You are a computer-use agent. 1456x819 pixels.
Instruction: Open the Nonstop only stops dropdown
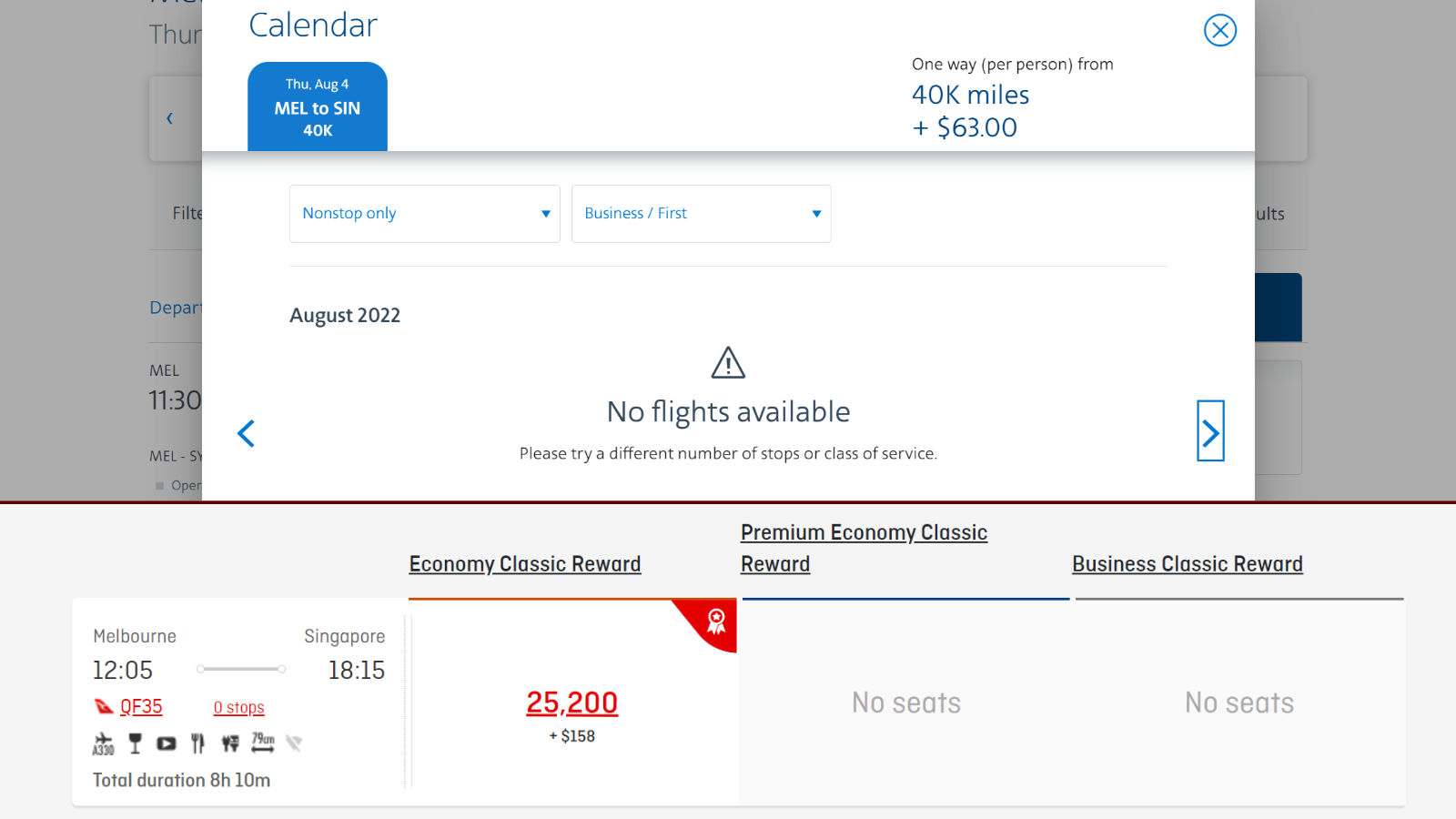425,214
